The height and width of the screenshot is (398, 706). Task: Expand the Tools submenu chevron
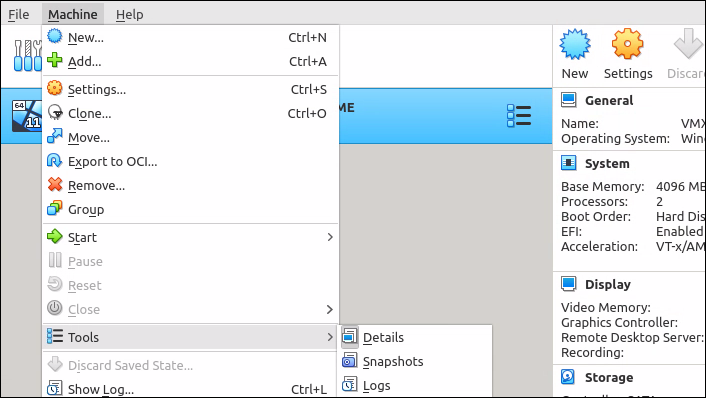click(x=330, y=337)
